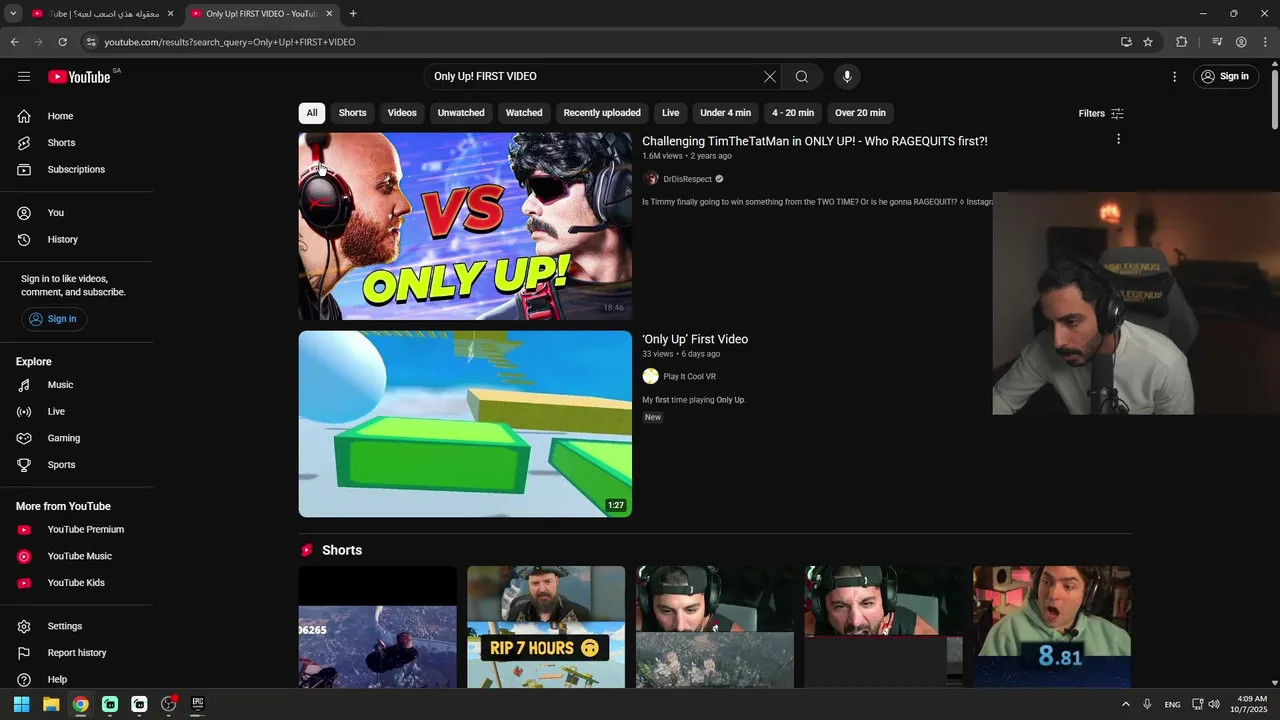
Task: Select the Watched filter chip
Action: click(x=524, y=113)
